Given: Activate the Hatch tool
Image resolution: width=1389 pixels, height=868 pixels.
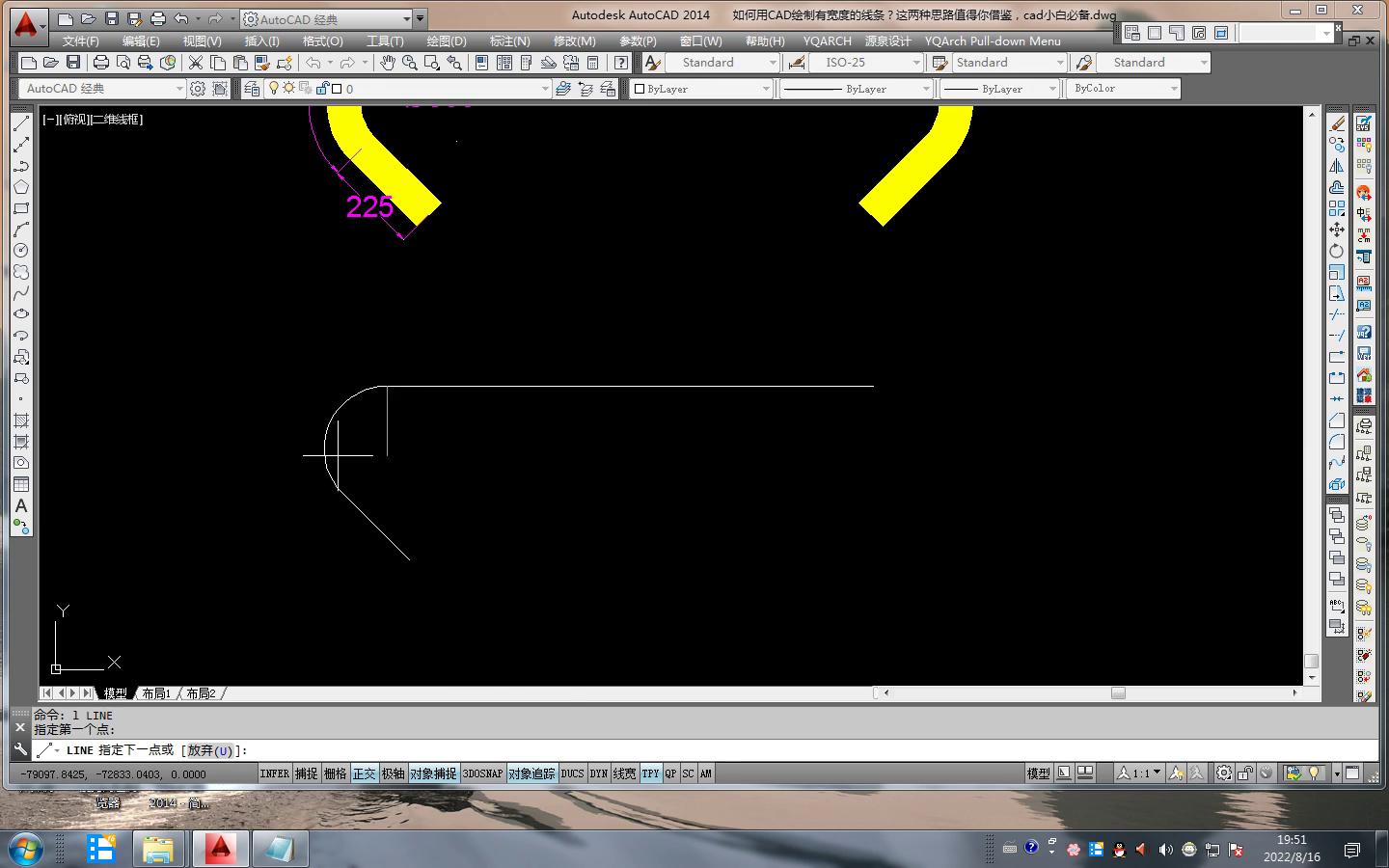Looking at the screenshot, I should tap(21, 421).
